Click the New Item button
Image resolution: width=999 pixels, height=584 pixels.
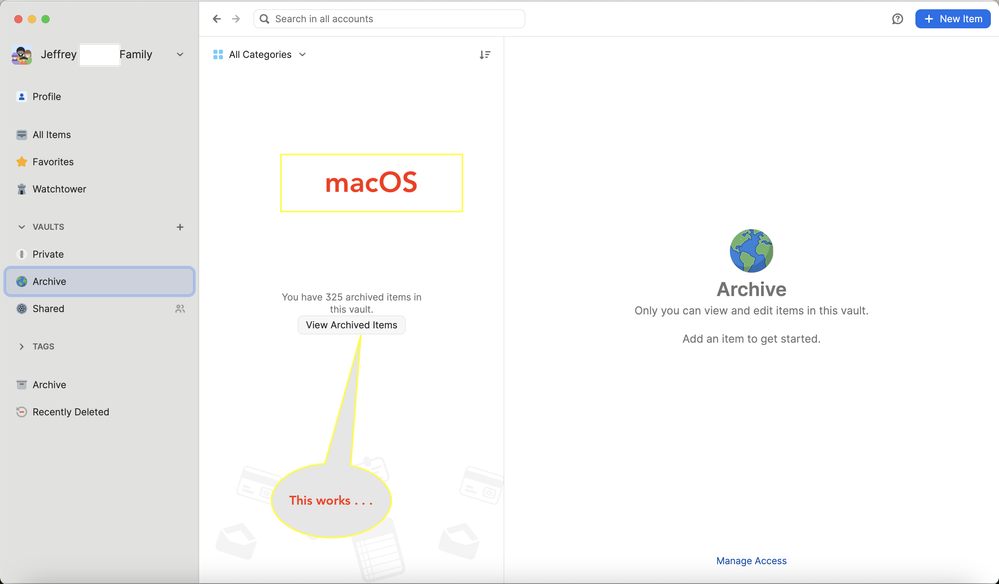[x=952, y=19]
